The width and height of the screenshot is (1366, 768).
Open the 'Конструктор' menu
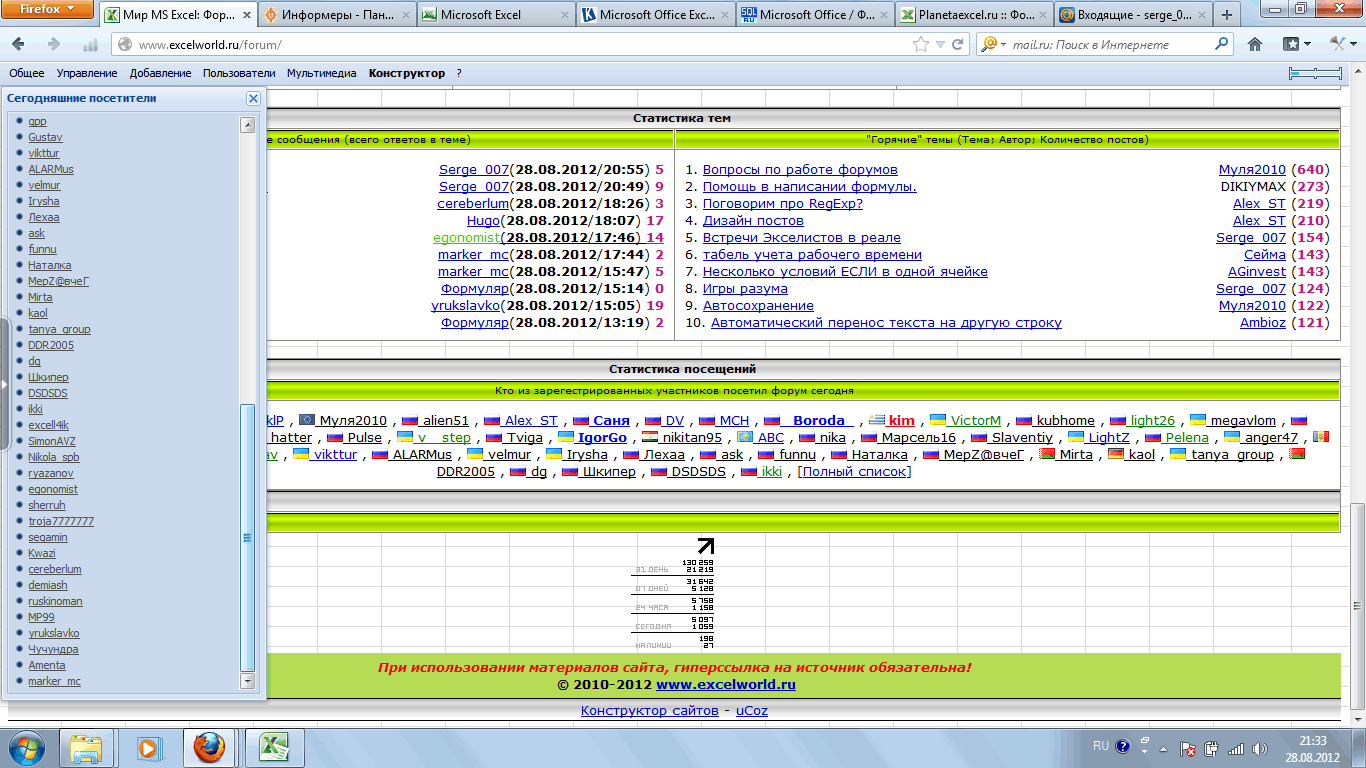pos(407,73)
